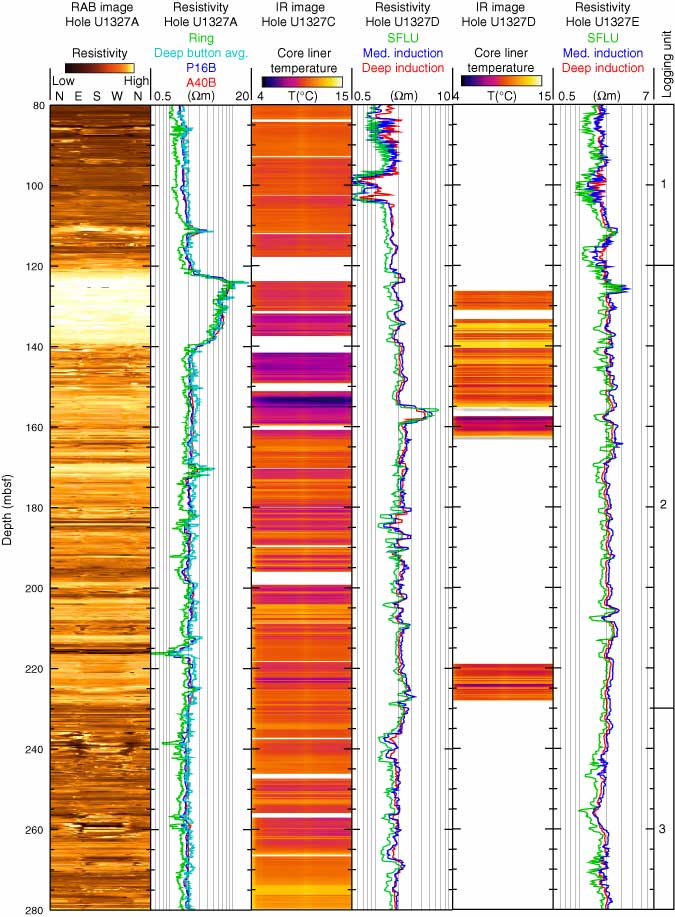Click Med. induction label for Hole U1327D
Image resolution: width=675 pixels, height=917 pixels.
[x=403, y=54]
